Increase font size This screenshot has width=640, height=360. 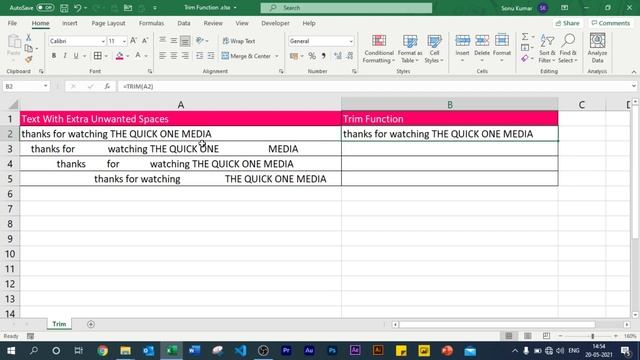(x=133, y=41)
